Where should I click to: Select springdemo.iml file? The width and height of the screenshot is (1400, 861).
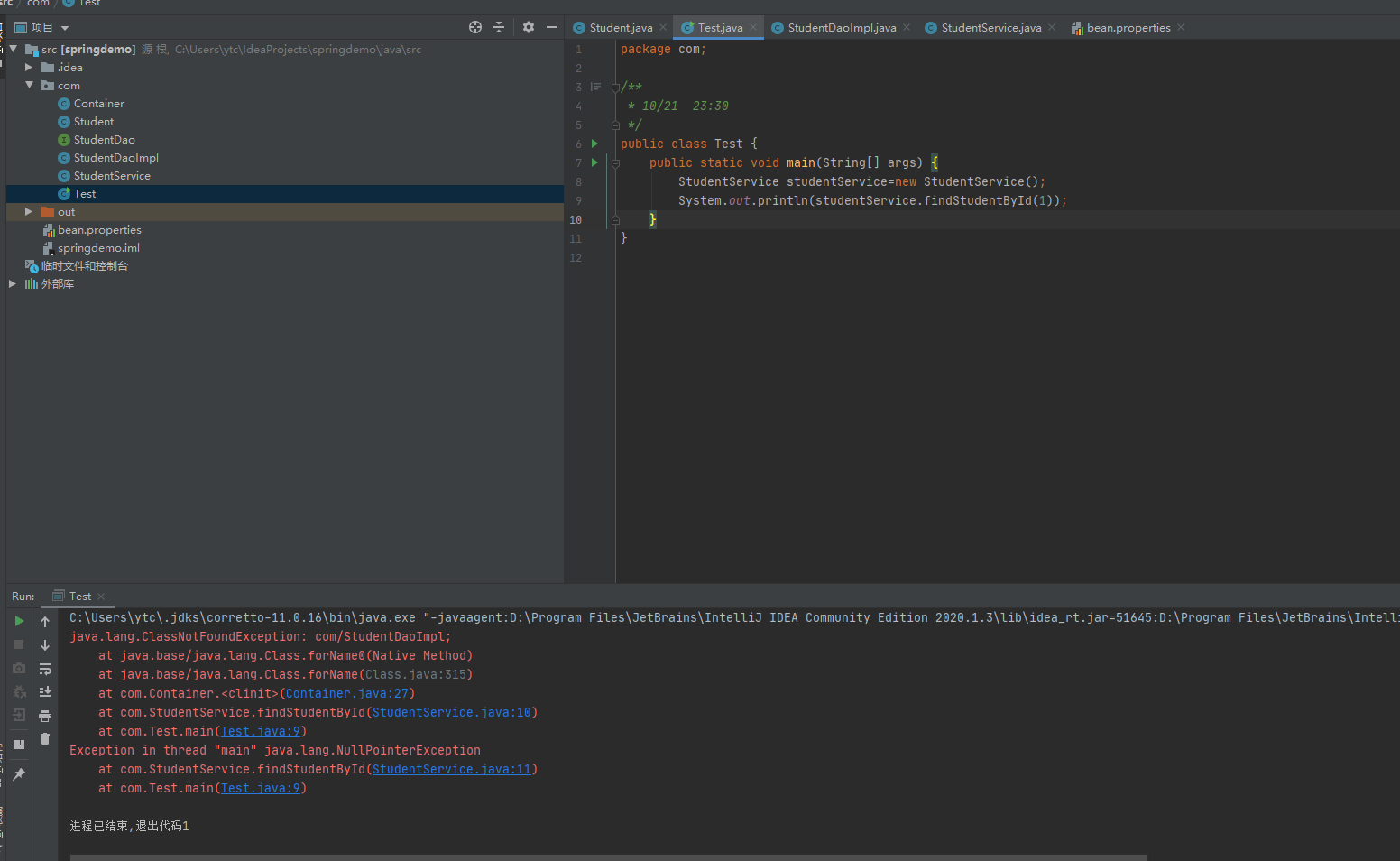(x=98, y=248)
